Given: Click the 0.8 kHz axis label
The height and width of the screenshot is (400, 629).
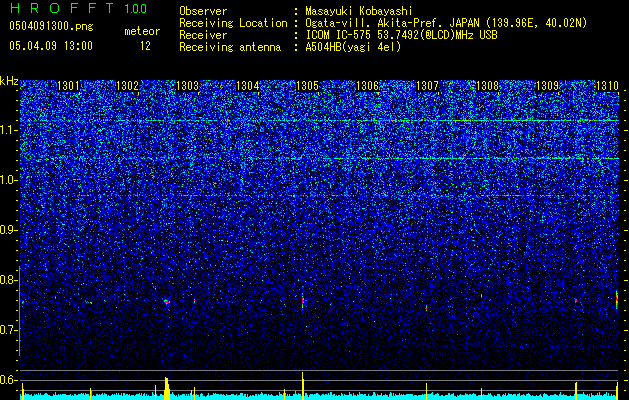Looking at the screenshot, I should tap(9, 280).
